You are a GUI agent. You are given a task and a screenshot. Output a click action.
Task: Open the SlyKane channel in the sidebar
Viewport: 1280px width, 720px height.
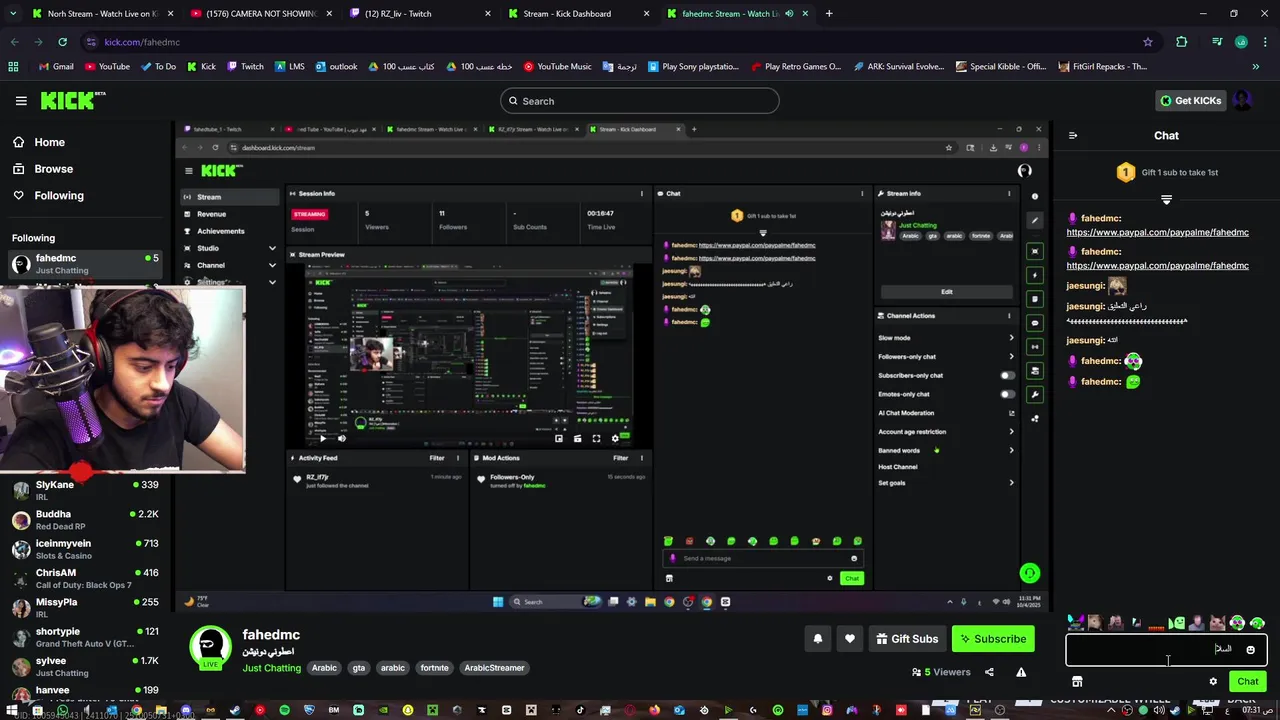click(x=86, y=490)
